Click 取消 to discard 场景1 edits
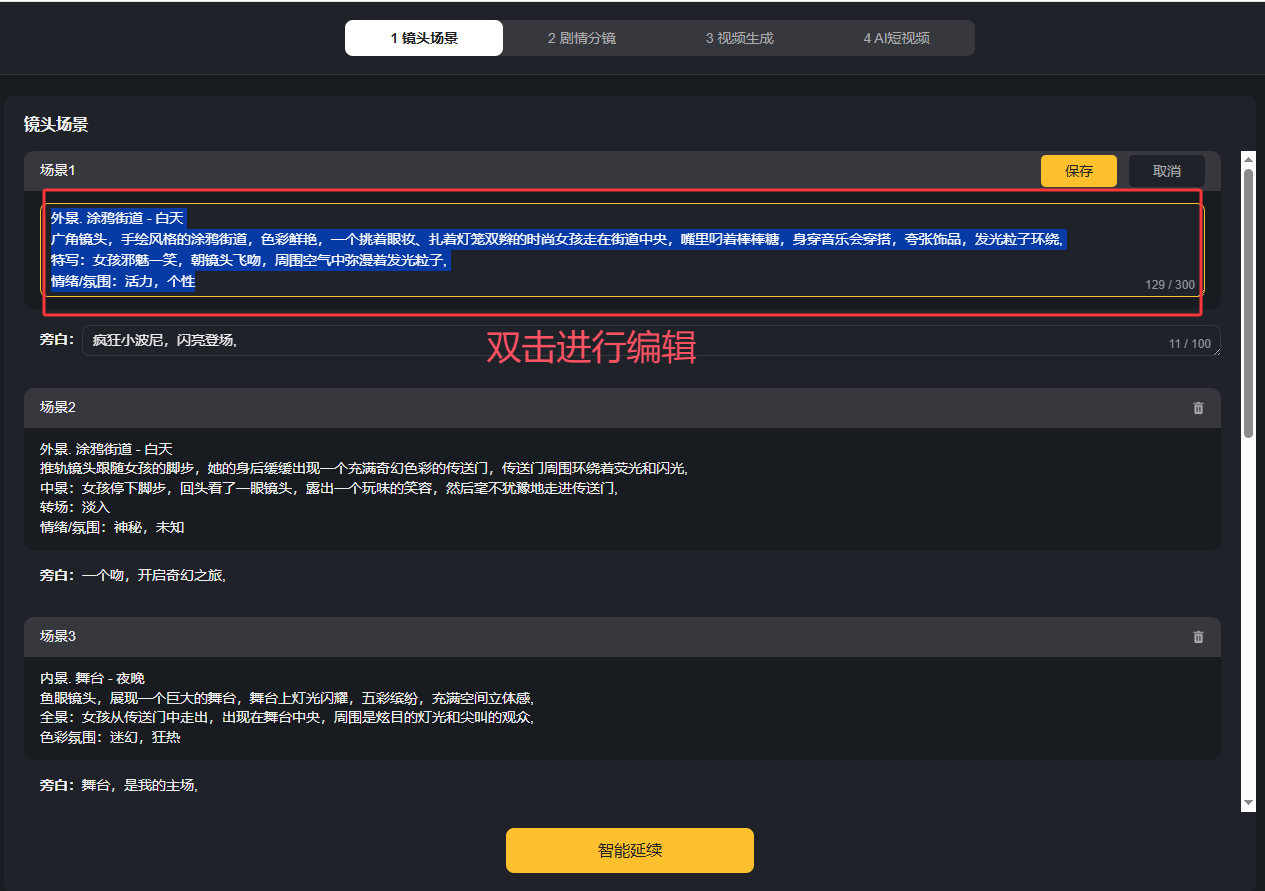This screenshot has width=1265, height=891. (x=1167, y=171)
